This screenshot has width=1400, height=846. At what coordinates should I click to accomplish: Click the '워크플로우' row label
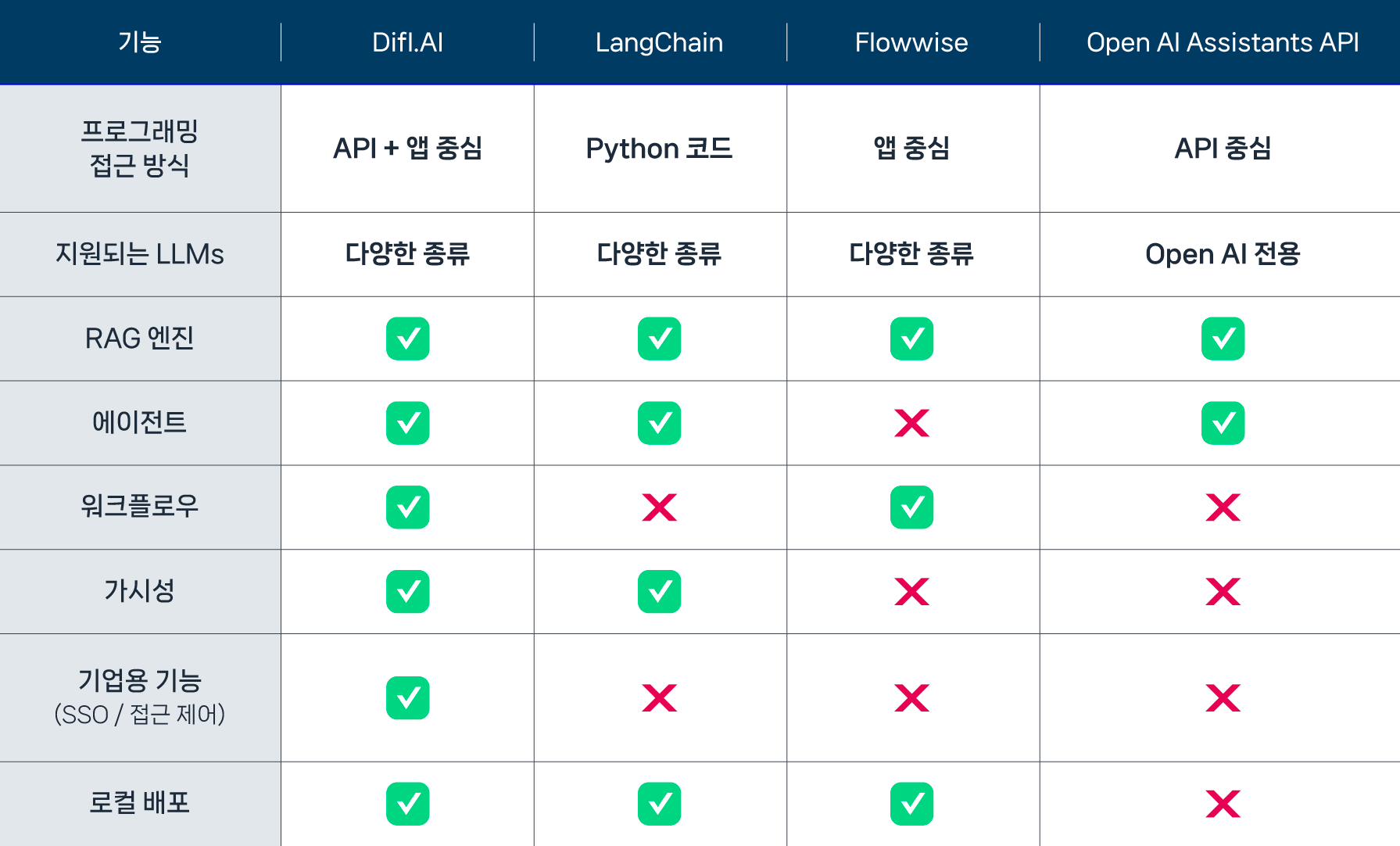(140, 506)
